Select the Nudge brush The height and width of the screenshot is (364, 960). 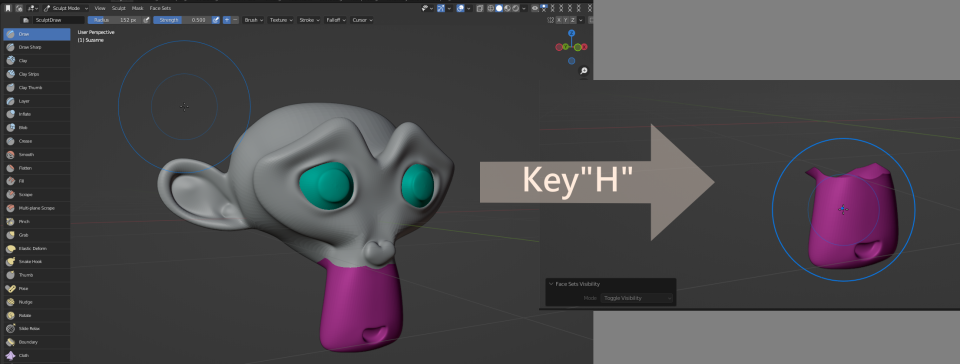[x=36, y=302]
